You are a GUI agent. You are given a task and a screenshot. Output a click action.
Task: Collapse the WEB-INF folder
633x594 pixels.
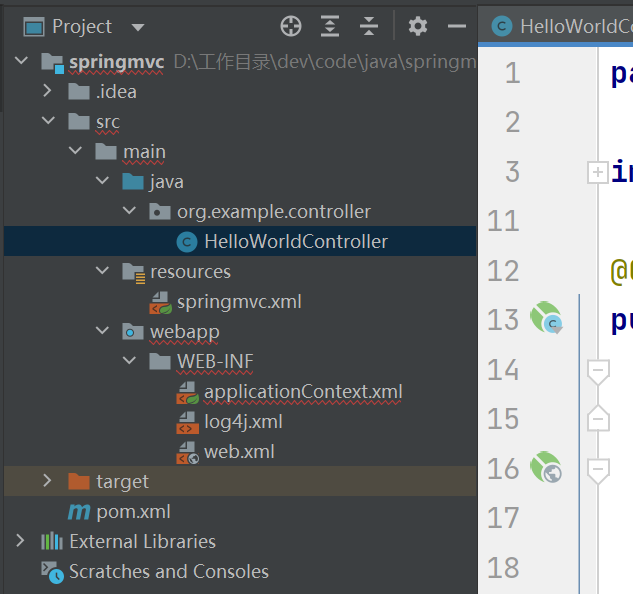click(129, 361)
